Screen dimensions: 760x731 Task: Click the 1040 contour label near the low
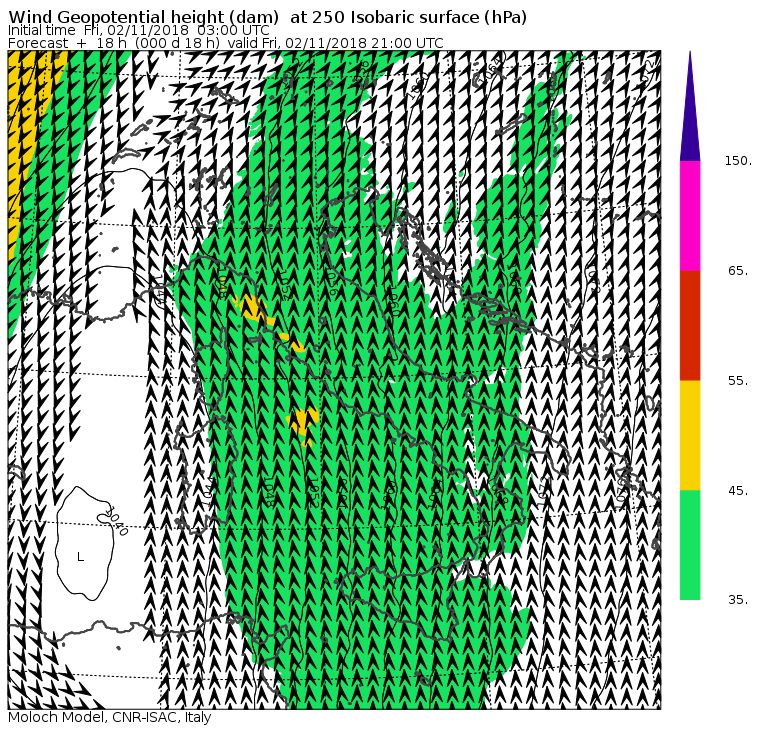(117, 522)
